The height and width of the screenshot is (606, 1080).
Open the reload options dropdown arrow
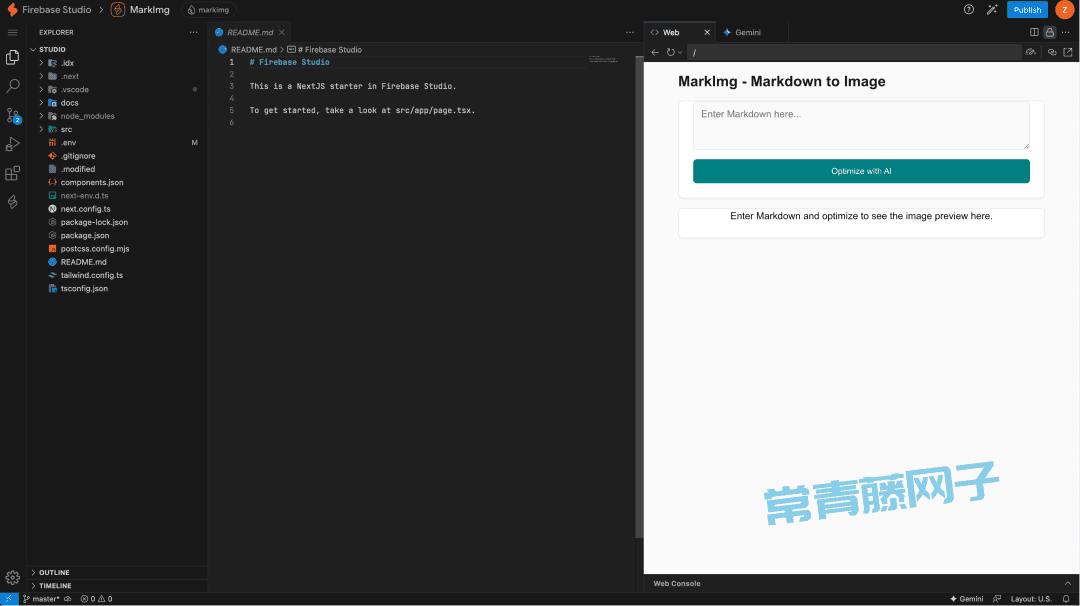[x=680, y=52]
